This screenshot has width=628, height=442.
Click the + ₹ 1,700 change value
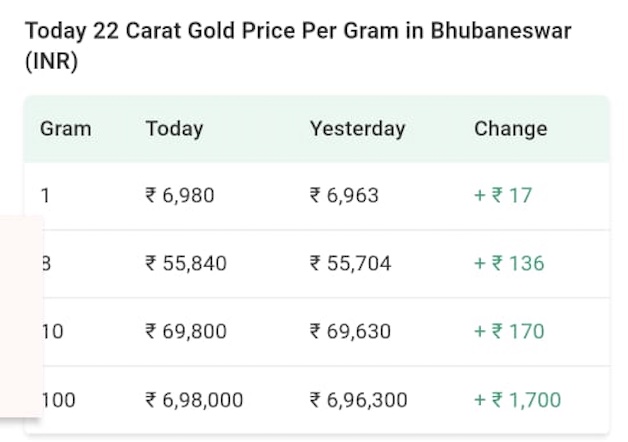pos(517,400)
